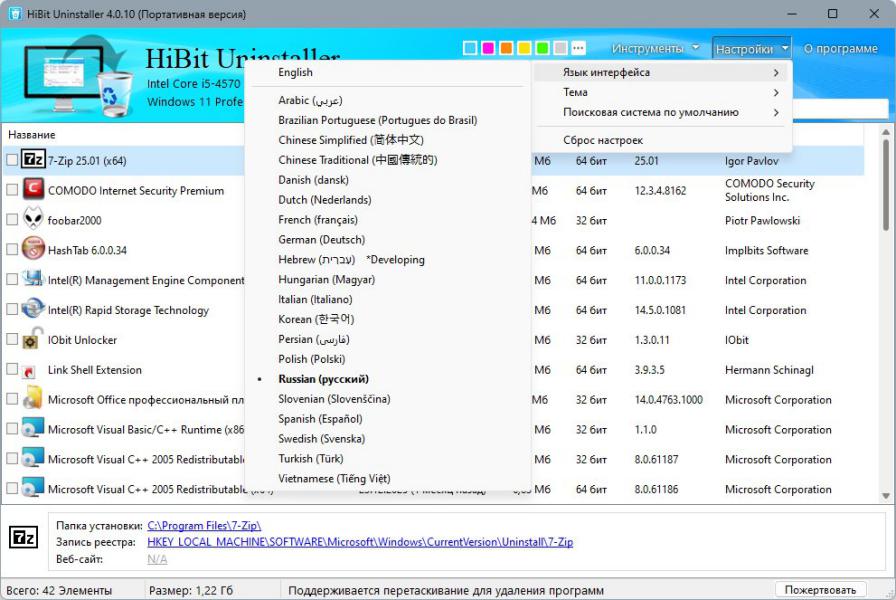Screen dimensions: 896x600
Task: Click the IObit Unlocker padlock icon
Action: [x=34, y=340]
